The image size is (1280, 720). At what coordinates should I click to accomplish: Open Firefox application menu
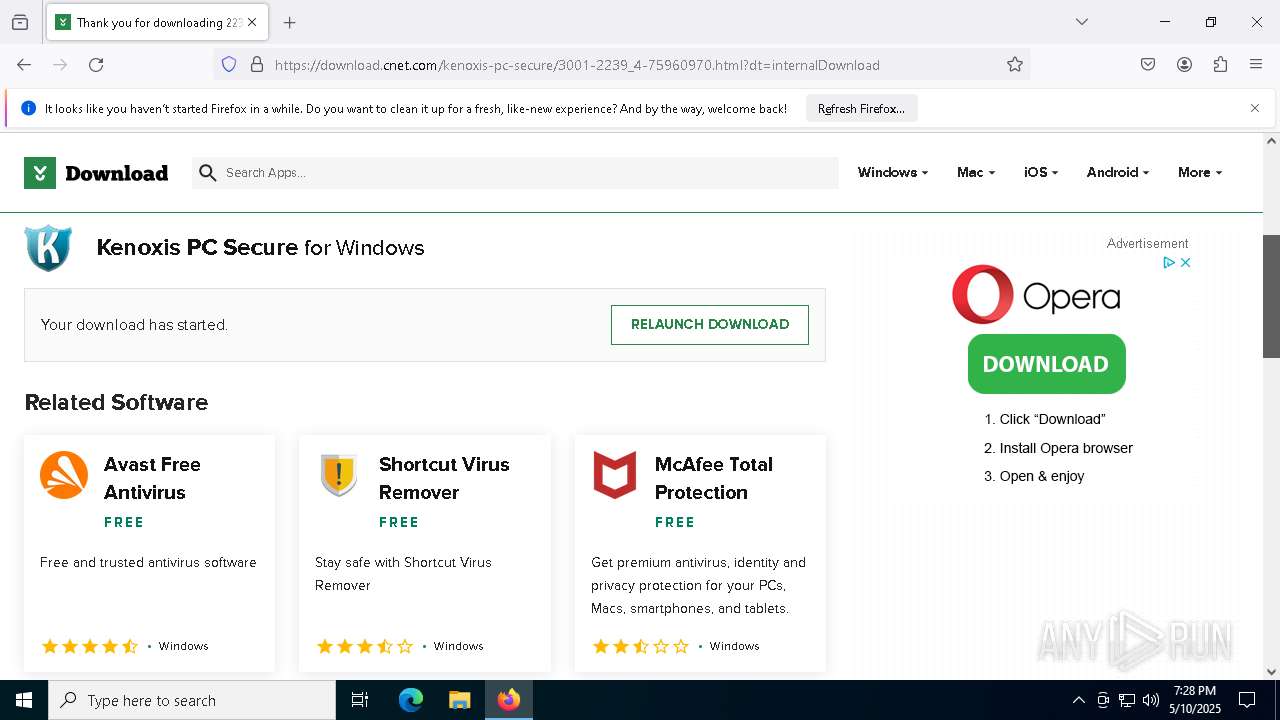(1256, 65)
